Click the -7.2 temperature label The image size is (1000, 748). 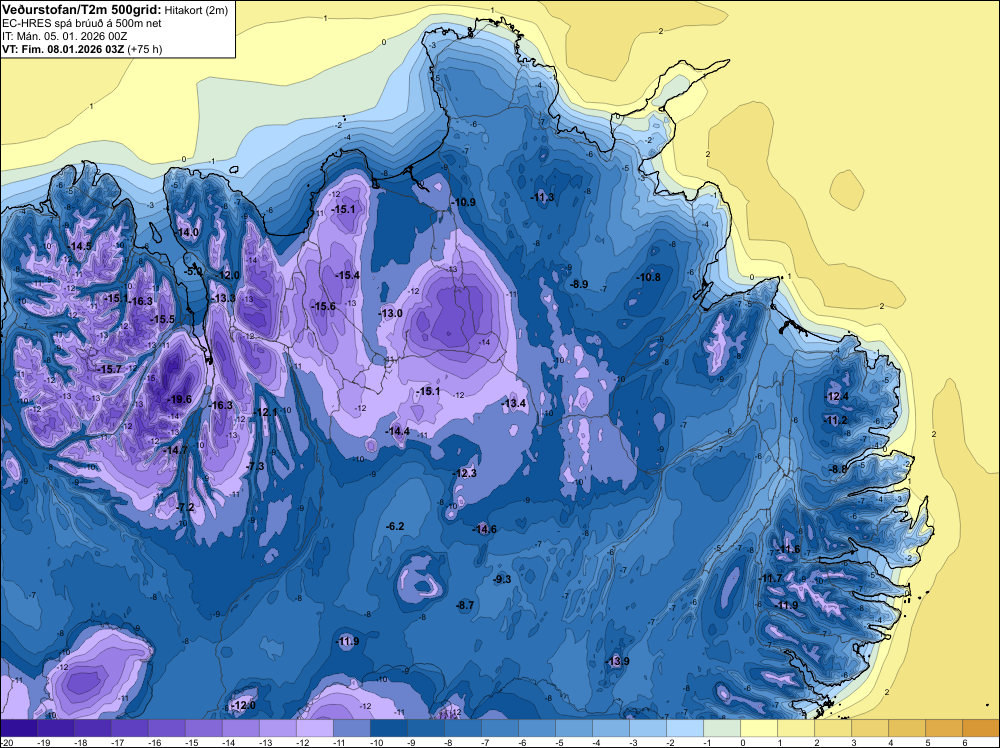[185, 507]
